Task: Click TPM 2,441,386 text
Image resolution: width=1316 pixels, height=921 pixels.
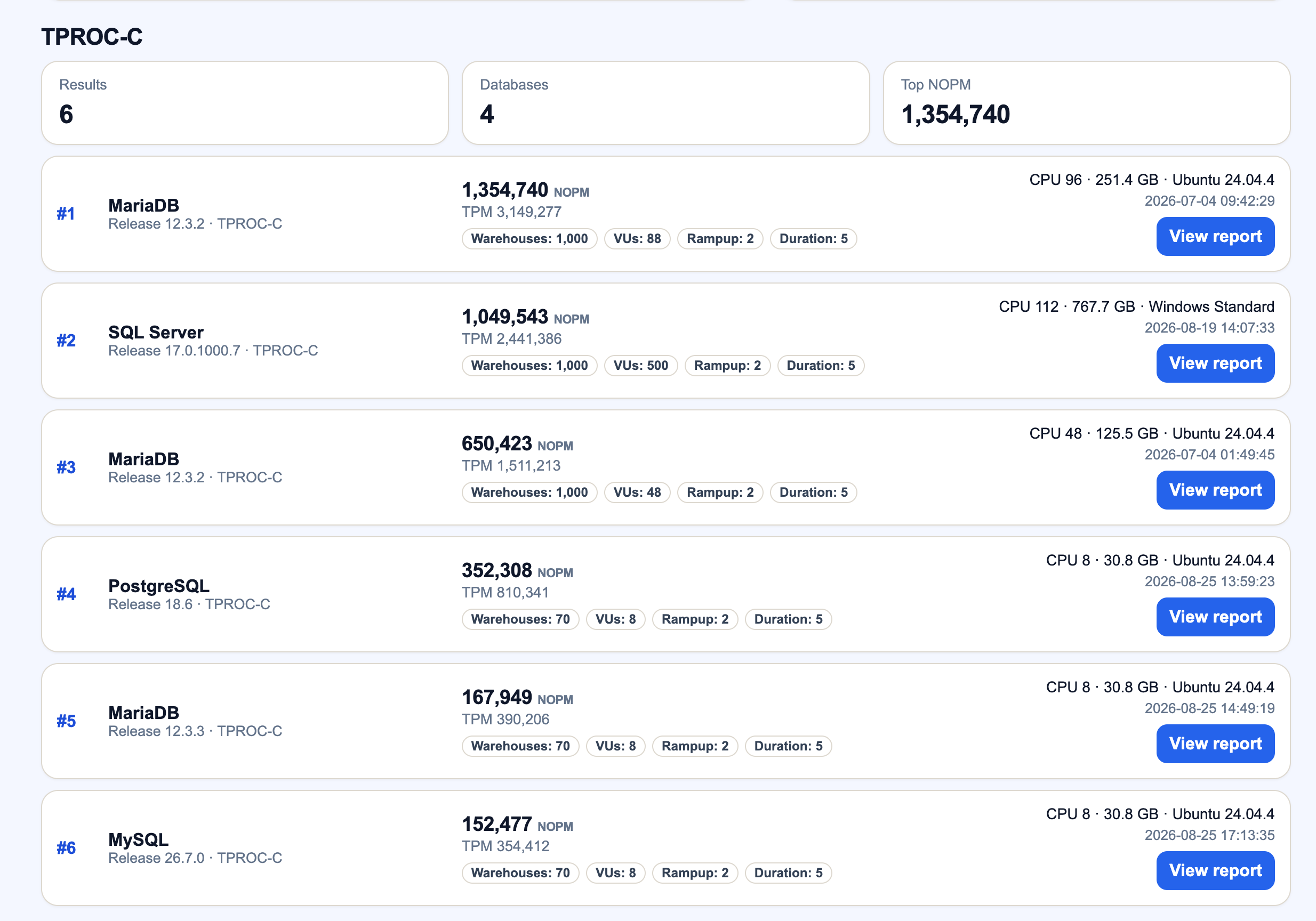Action: [x=511, y=339]
